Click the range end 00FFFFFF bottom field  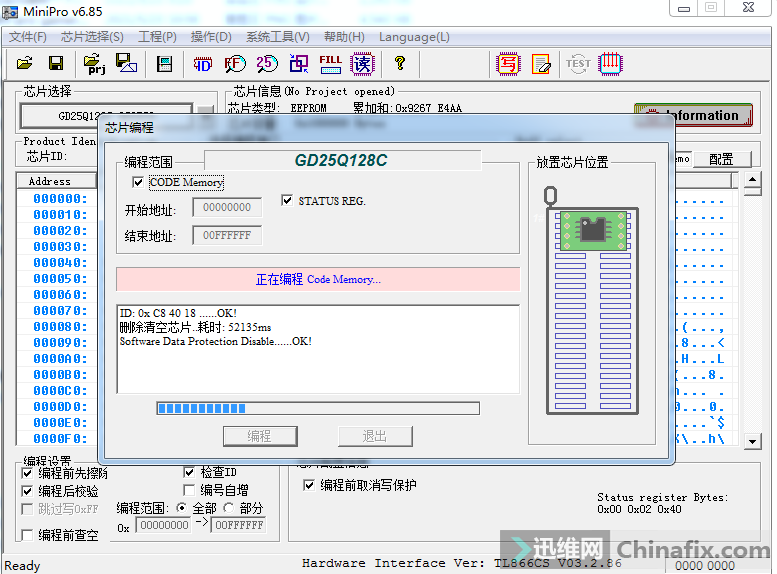point(239,525)
